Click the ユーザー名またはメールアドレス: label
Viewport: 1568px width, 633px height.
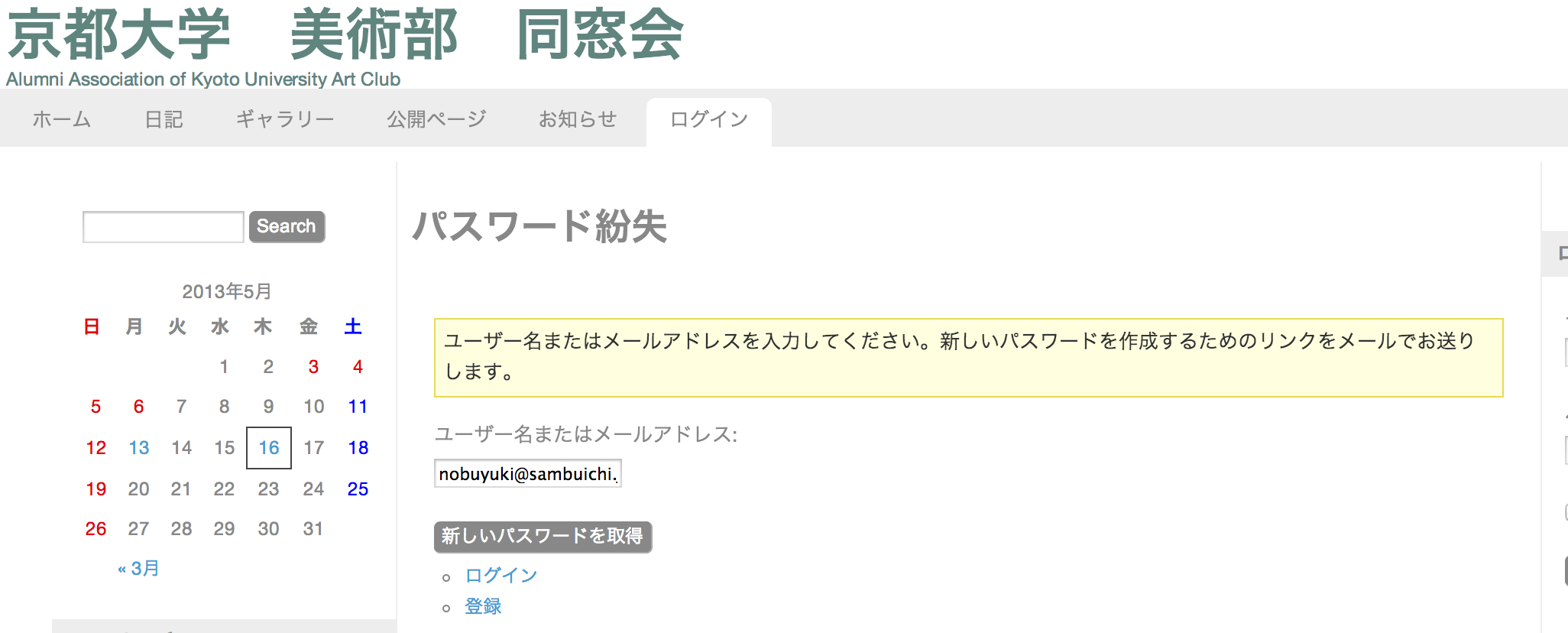(x=586, y=434)
